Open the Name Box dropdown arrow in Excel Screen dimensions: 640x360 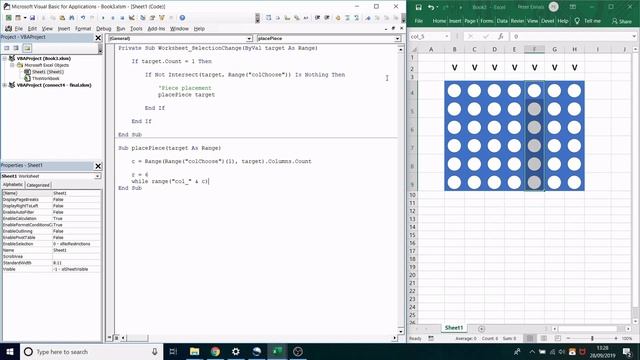tap(447, 37)
